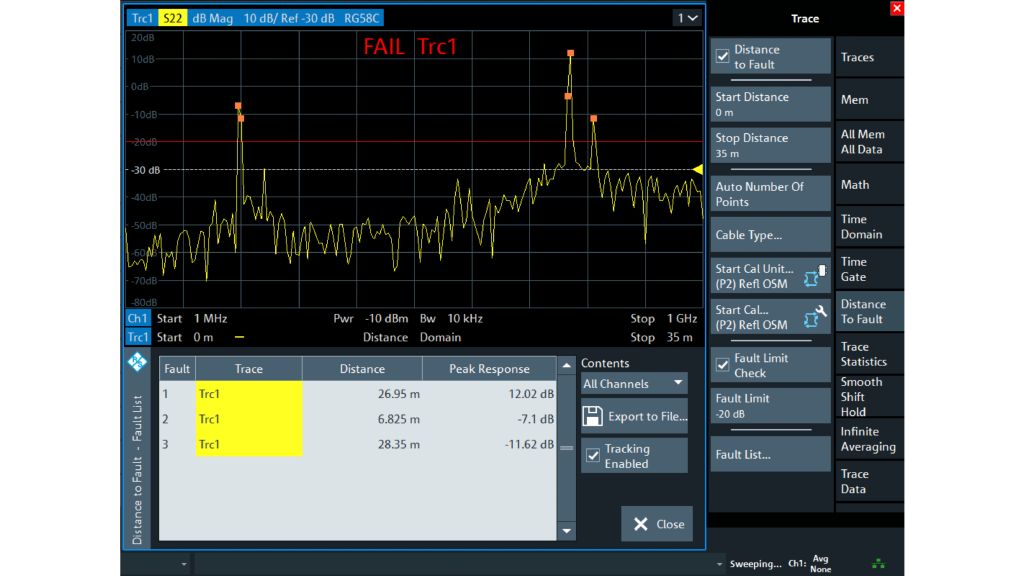Click the fault list scrollbar down arrow

567,531
